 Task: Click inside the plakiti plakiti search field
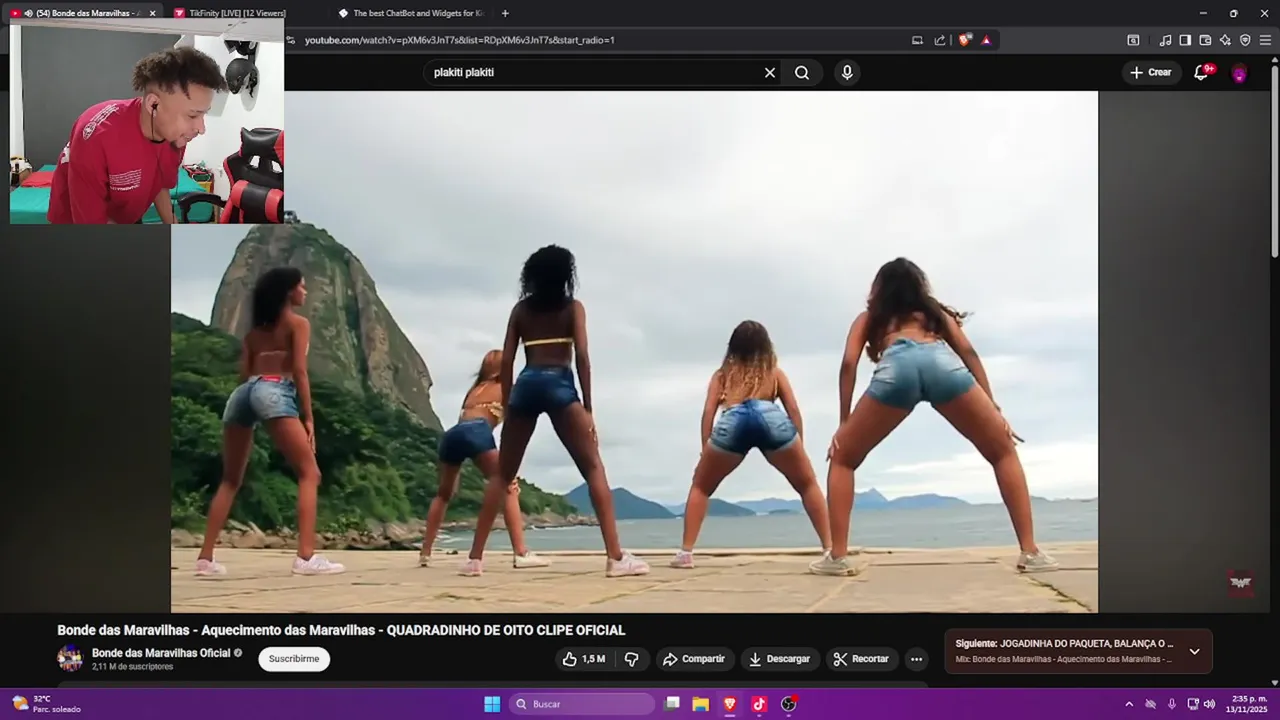click(595, 72)
